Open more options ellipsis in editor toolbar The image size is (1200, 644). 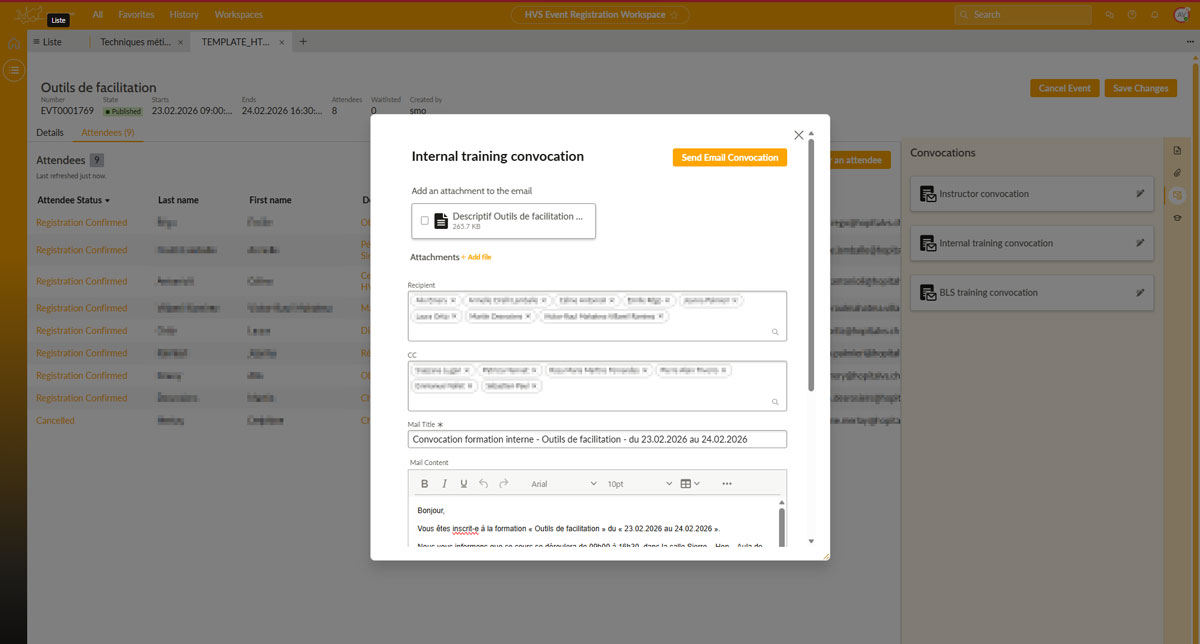727,484
